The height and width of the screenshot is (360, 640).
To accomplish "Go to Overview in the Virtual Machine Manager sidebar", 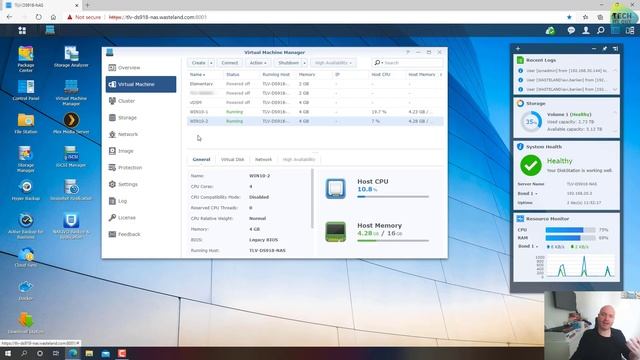I will [x=141, y=68].
